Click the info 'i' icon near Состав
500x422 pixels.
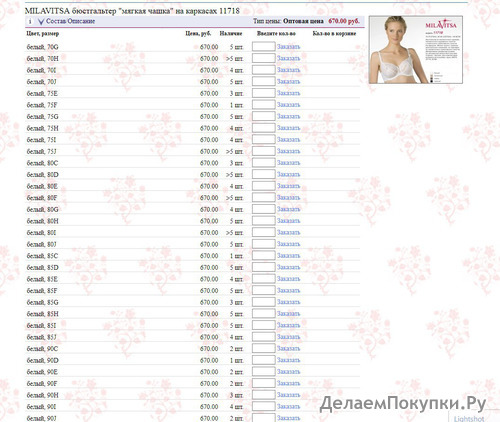click(30, 21)
